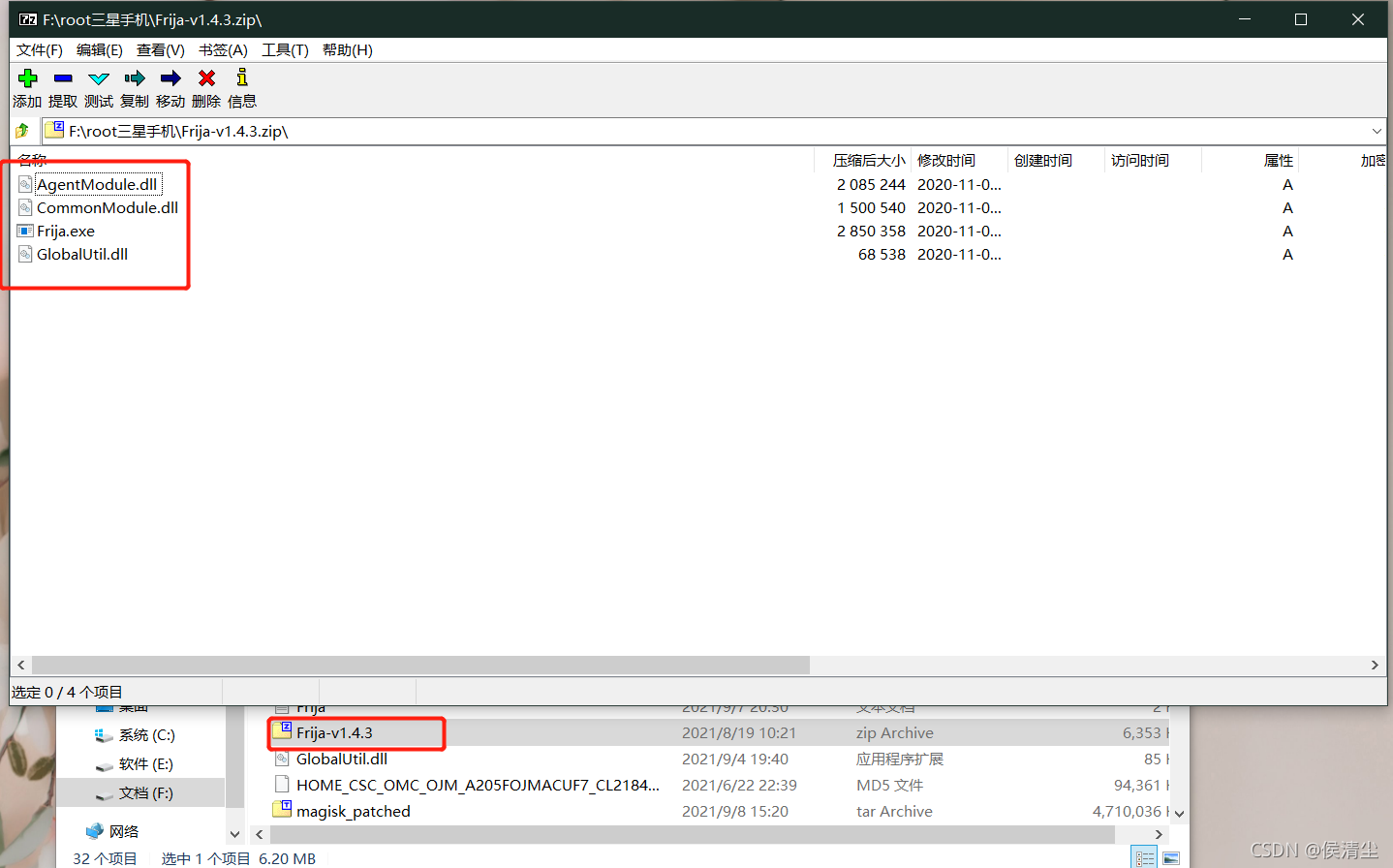This screenshot has height=868, width=1393.
Task: Click the right arrow of the 7-Zip horizontal scrollbar
Action: [1375, 665]
